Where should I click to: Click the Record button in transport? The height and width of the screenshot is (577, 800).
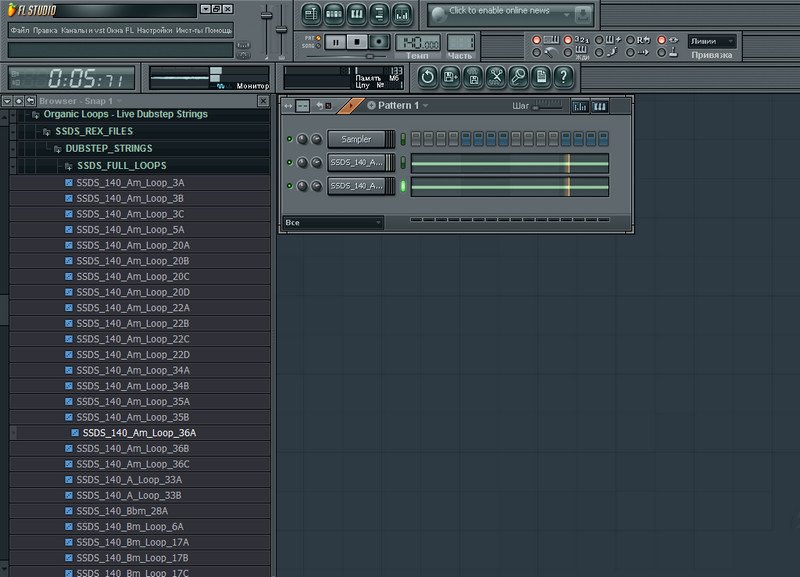click(x=379, y=42)
